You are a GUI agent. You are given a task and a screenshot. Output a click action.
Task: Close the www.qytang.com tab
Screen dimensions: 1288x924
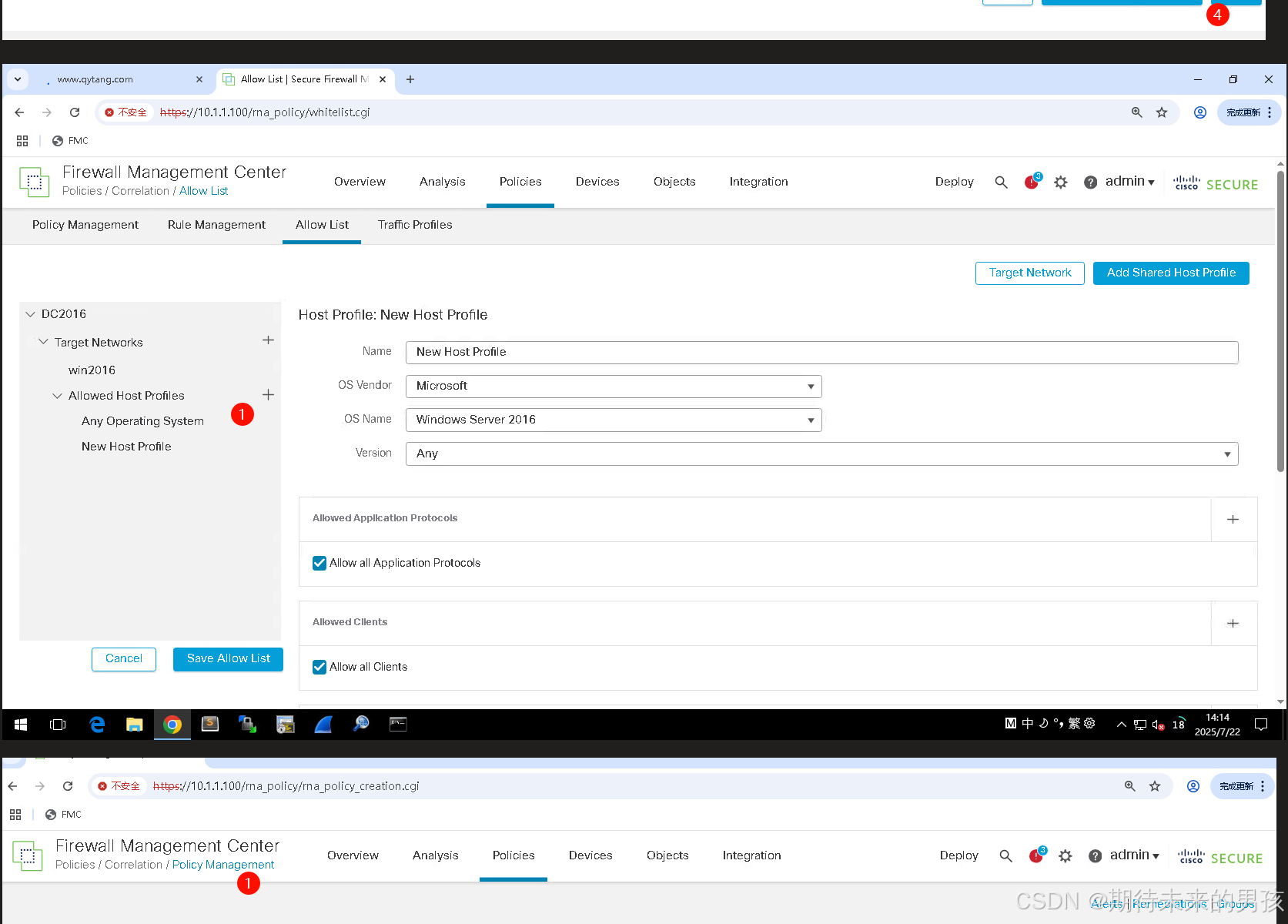click(199, 79)
